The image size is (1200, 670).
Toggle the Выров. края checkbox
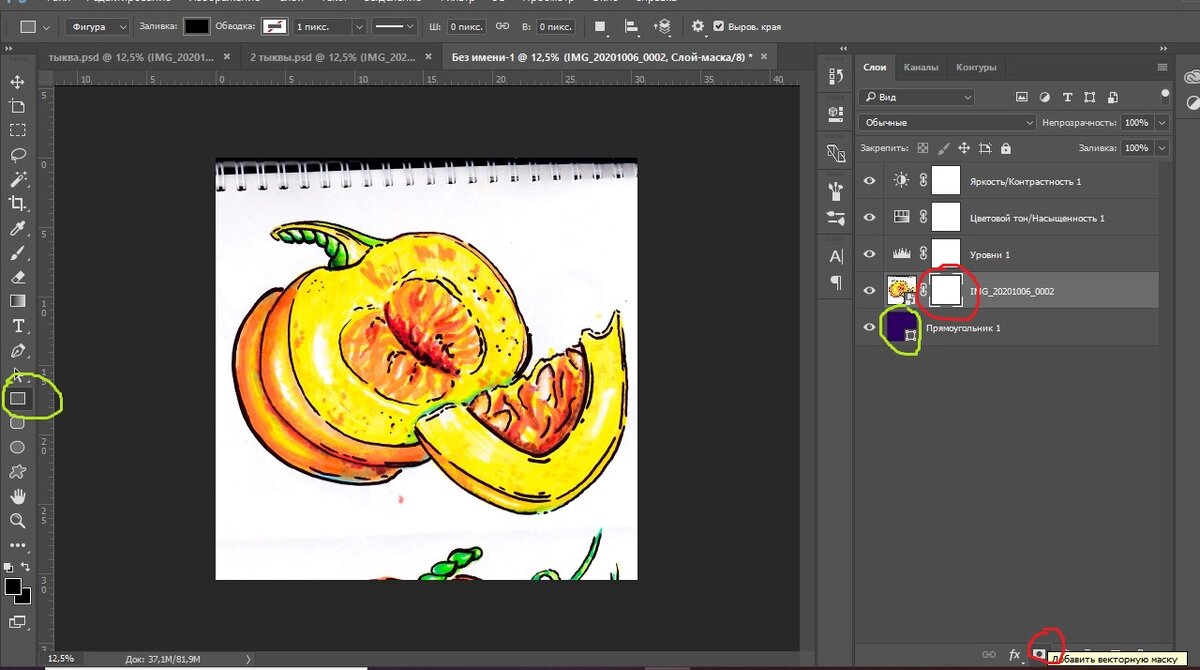(x=718, y=26)
